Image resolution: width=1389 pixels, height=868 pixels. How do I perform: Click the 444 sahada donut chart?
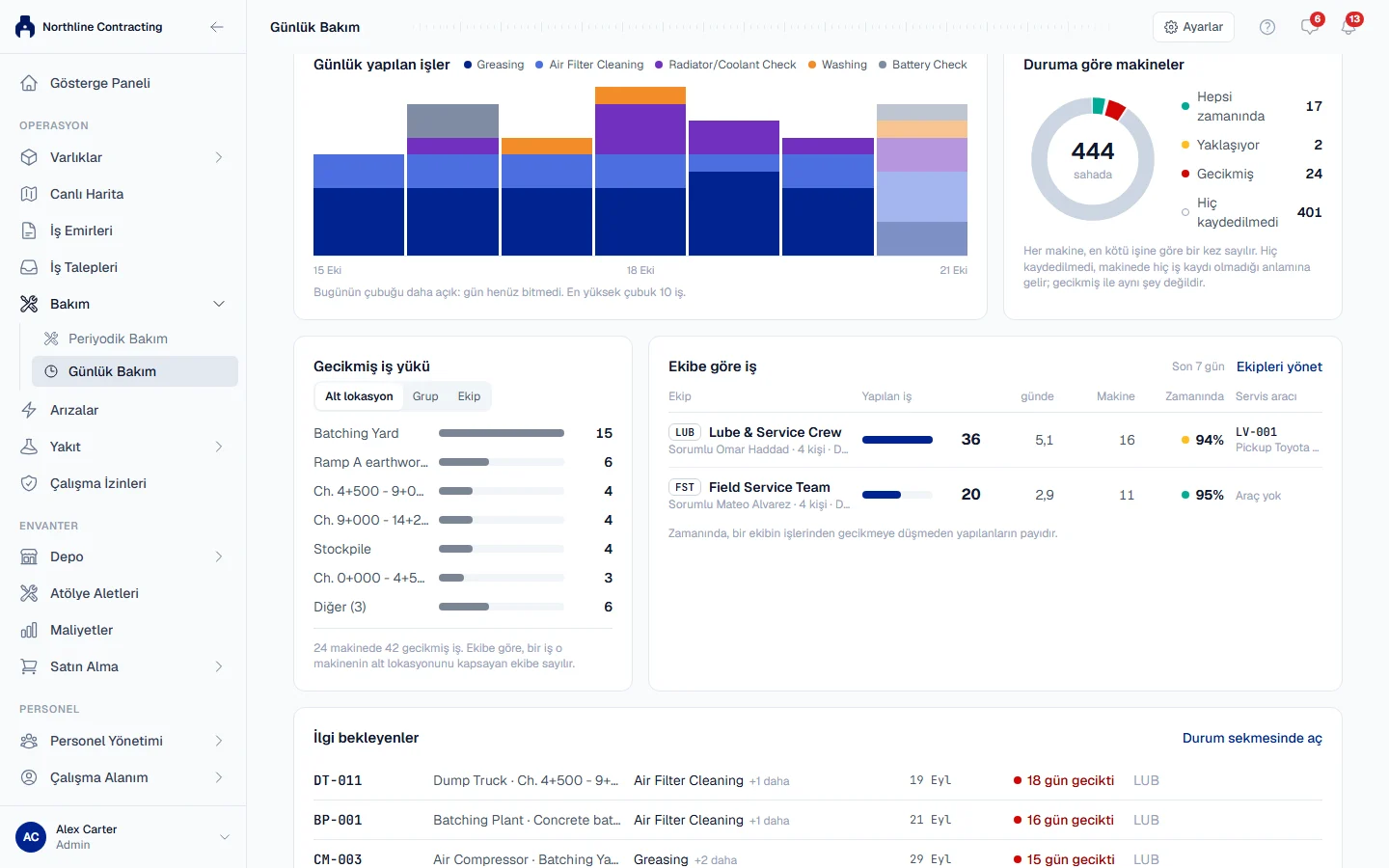tap(1093, 159)
